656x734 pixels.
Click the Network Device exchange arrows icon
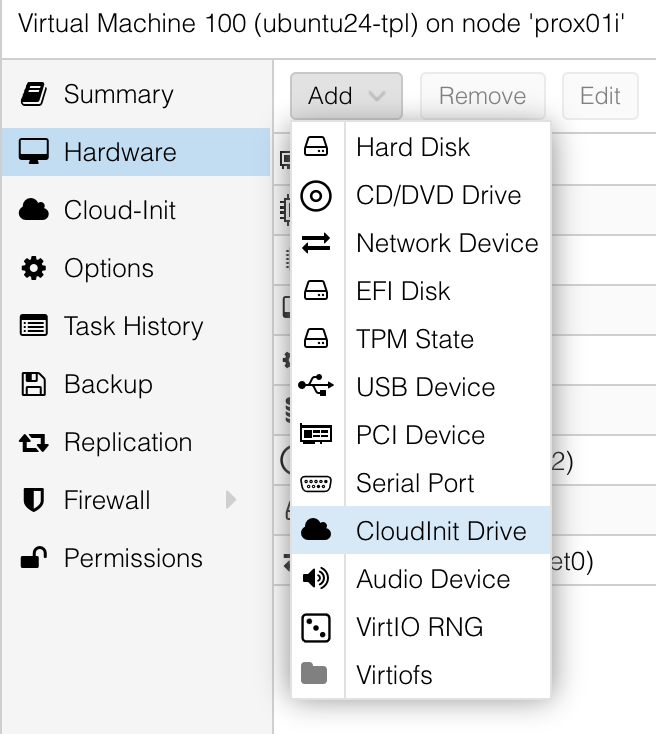316,243
